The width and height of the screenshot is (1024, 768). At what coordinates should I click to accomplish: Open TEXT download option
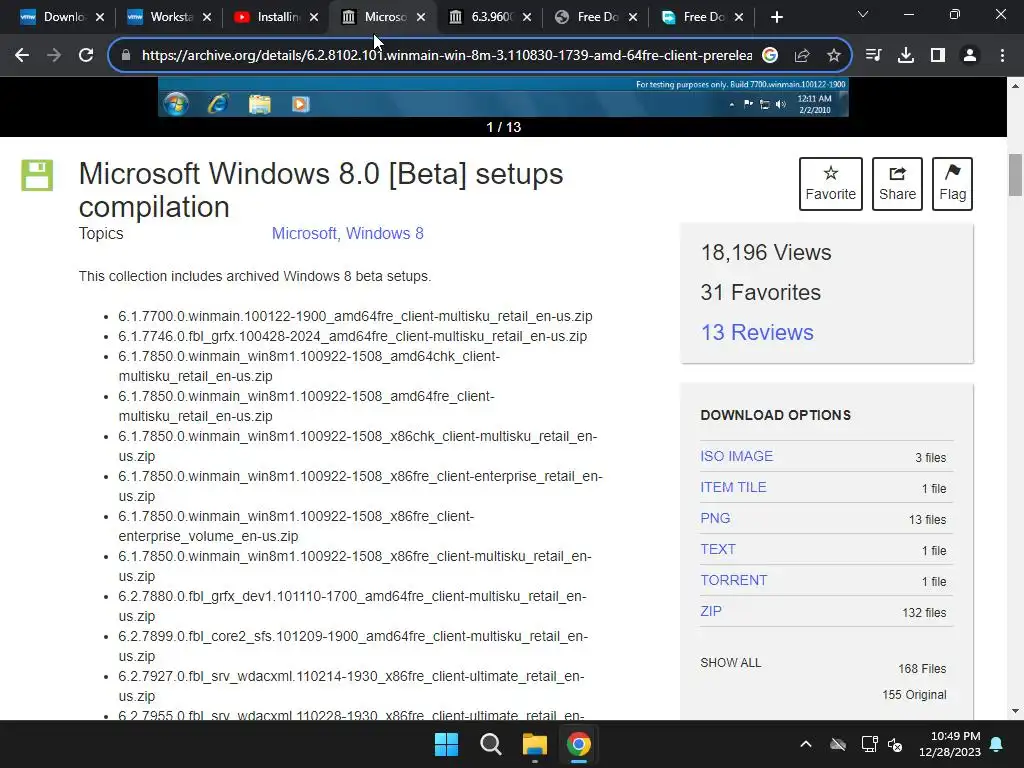pyautogui.click(x=718, y=549)
